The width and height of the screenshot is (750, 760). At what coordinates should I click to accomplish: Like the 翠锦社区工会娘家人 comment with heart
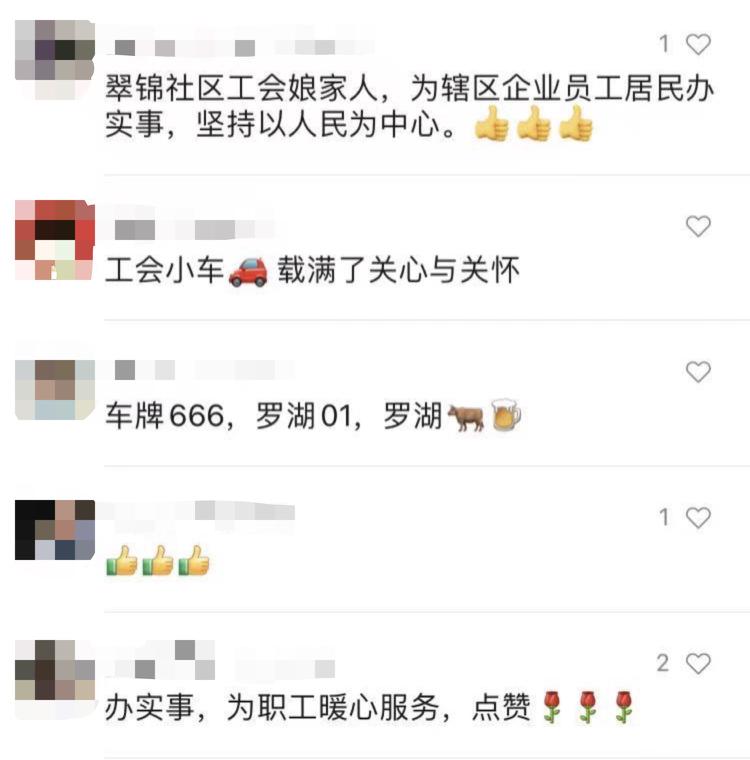point(698,45)
